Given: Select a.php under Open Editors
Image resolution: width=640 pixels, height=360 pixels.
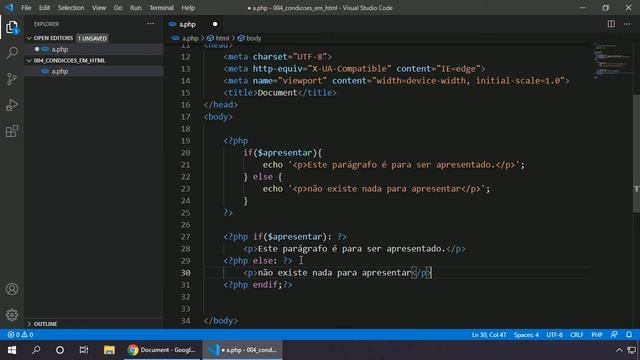Looking at the screenshot, I should [x=60, y=49].
